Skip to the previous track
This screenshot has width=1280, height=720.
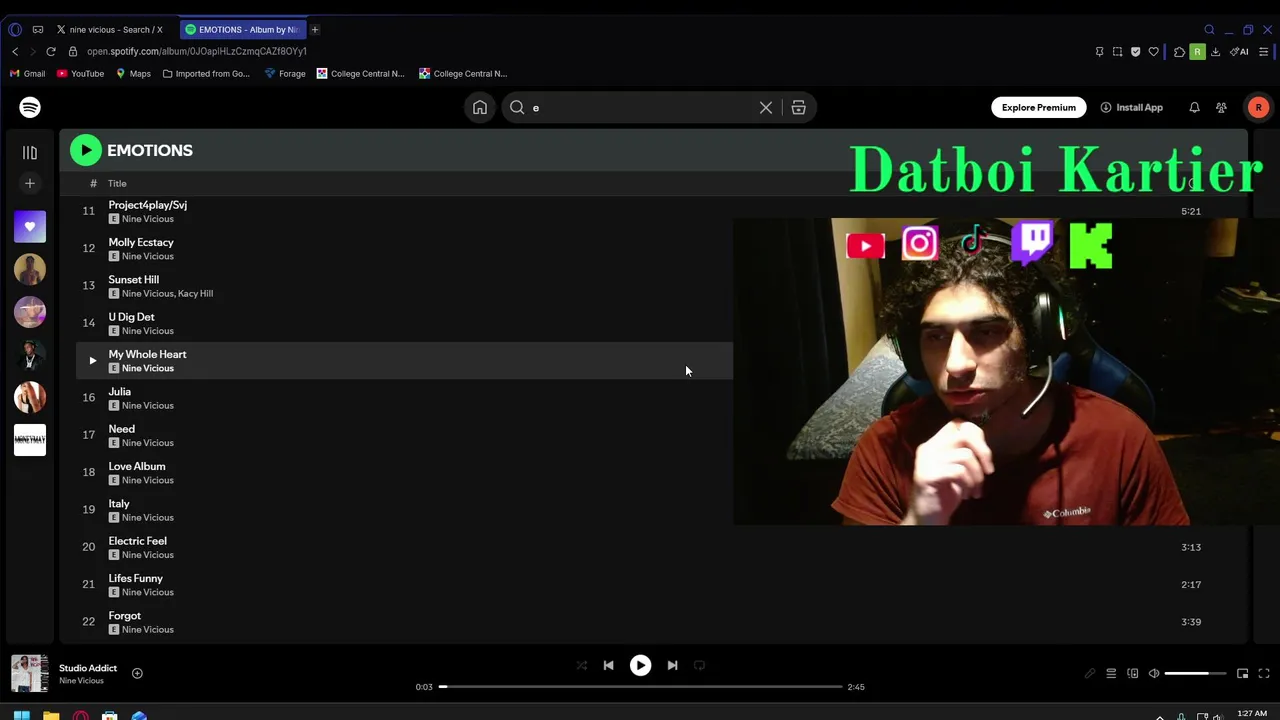[x=608, y=665]
